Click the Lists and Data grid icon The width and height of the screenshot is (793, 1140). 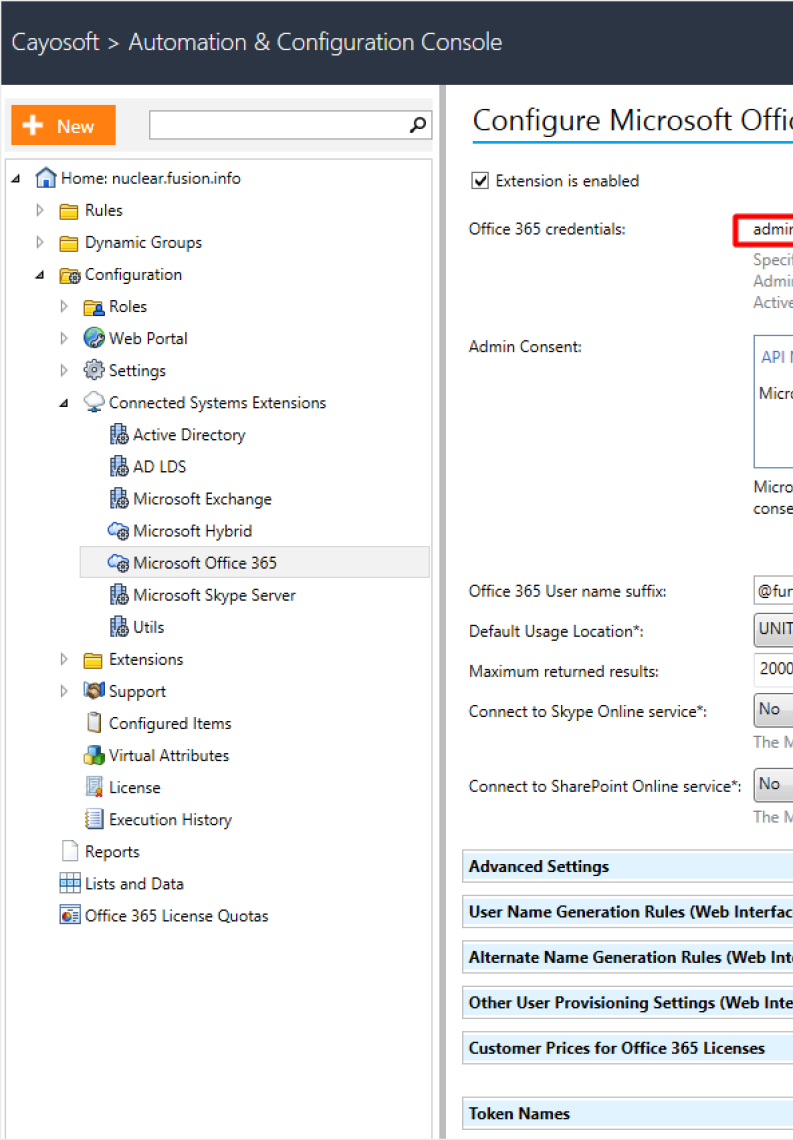coord(70,883)
